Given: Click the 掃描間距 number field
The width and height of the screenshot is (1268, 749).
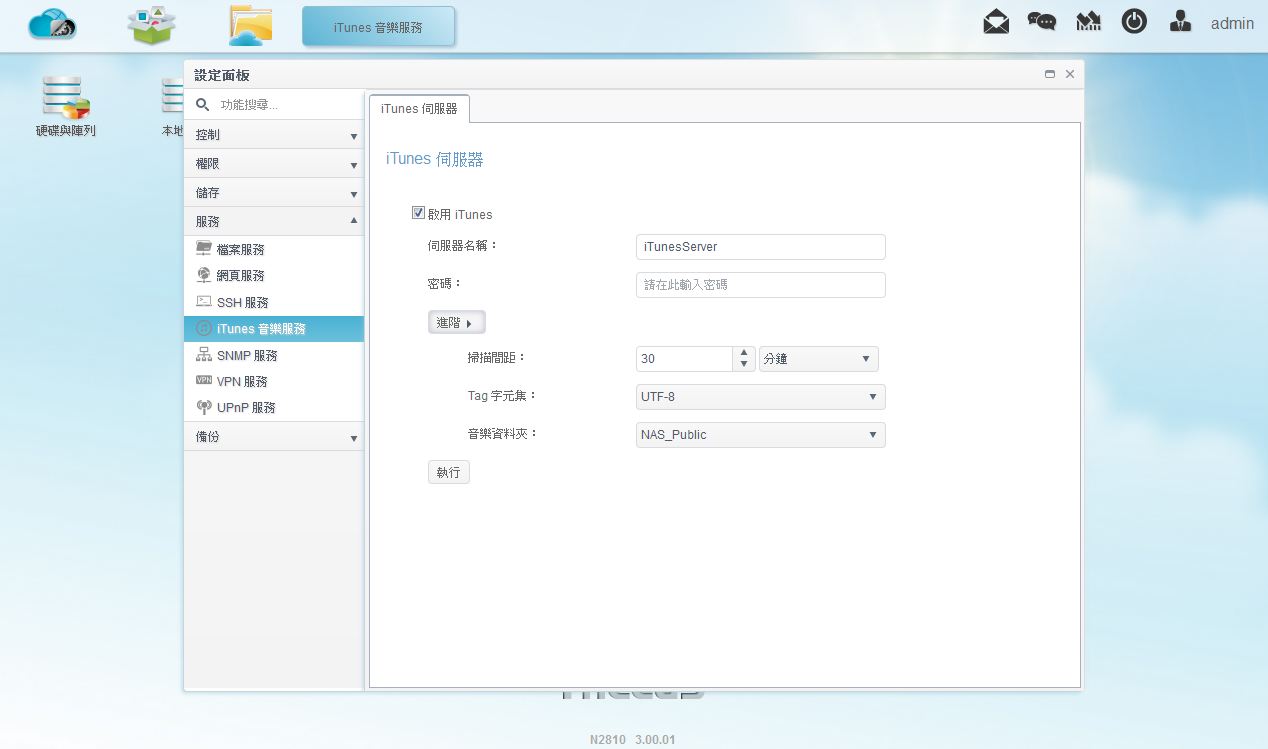Looking at the screenshot, I should click(x=685, y=359).
